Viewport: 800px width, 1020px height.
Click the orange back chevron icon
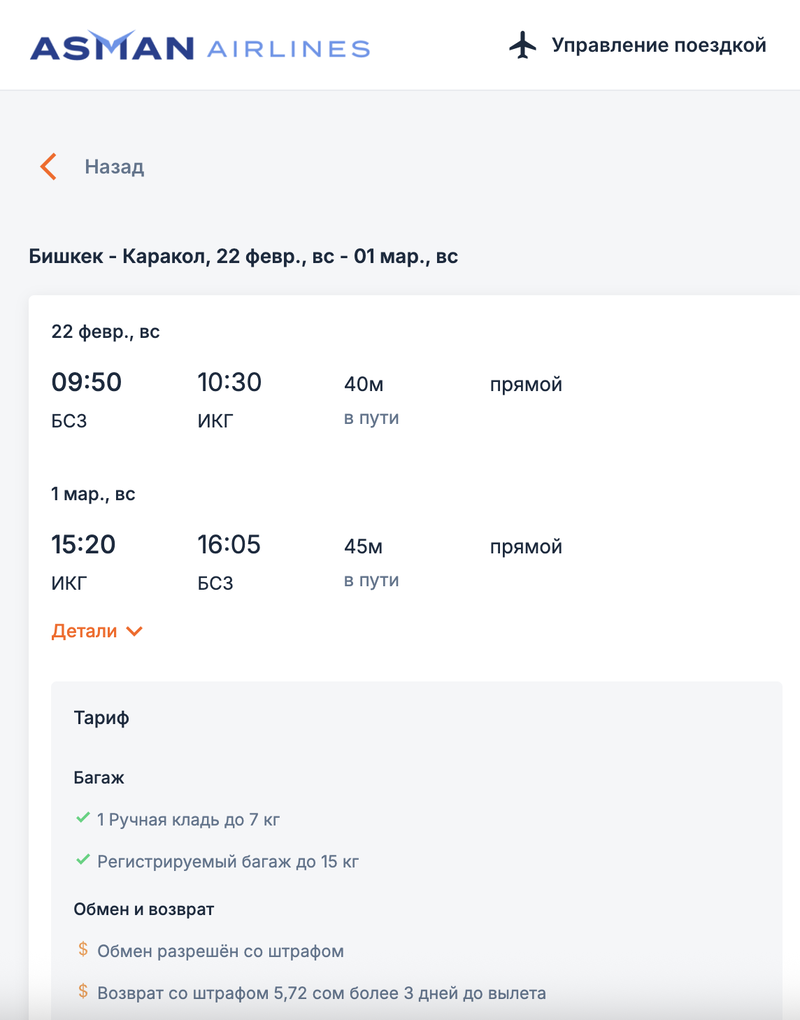48,167
